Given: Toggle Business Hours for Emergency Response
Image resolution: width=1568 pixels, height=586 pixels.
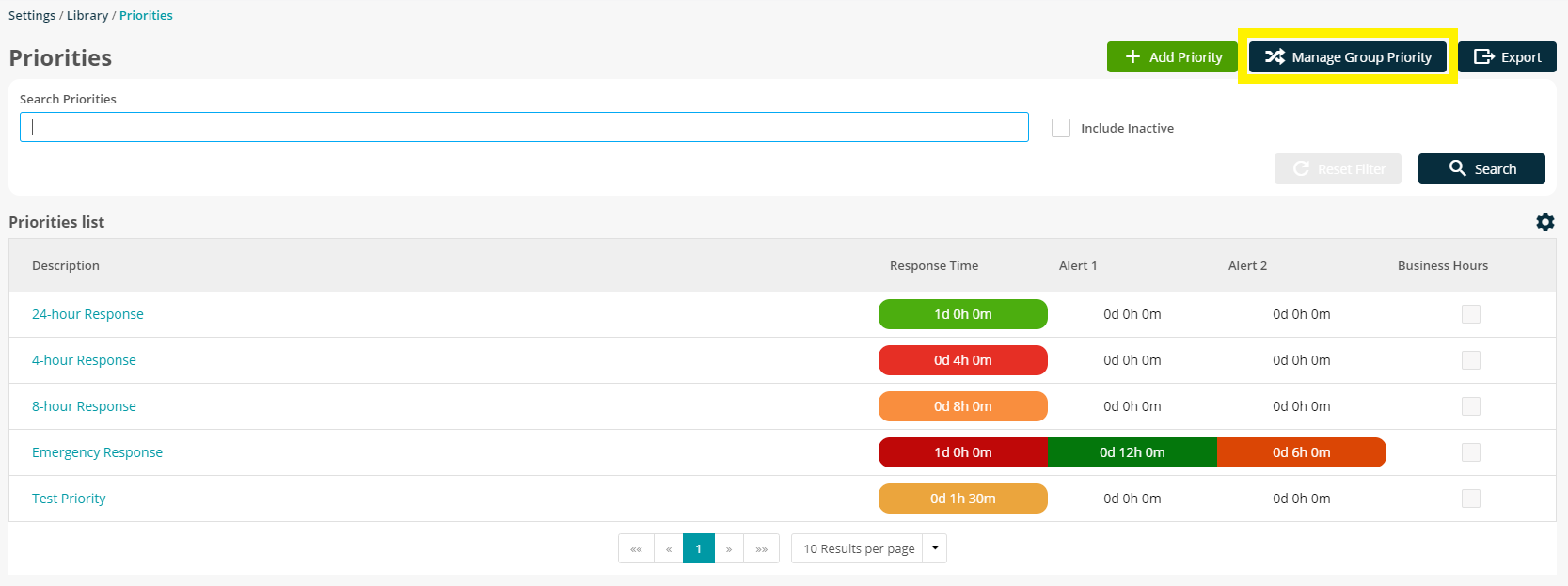Looking at the screenshot, I should [x=1471, y=452].
